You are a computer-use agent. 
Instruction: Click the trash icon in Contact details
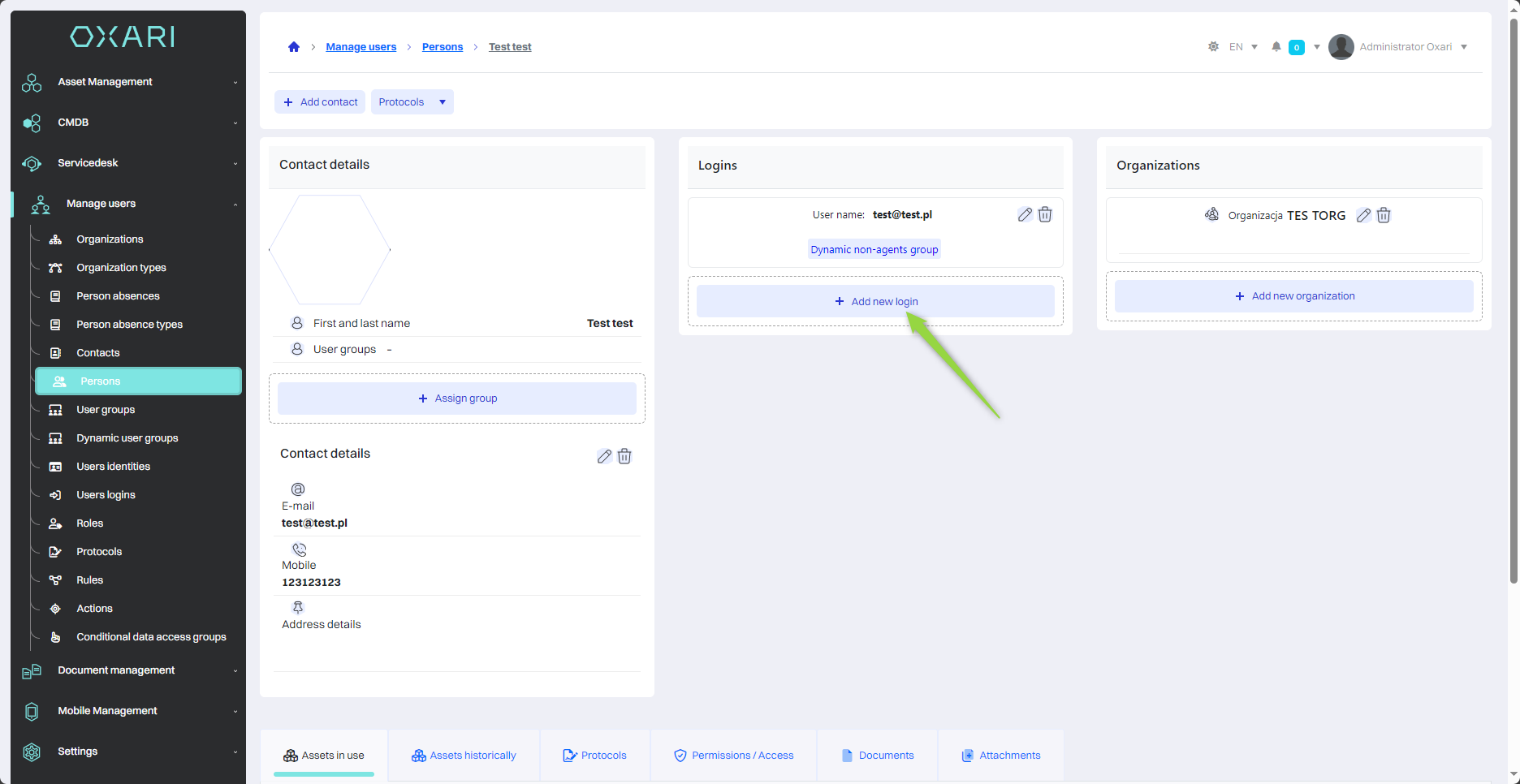tap(624, 456)
